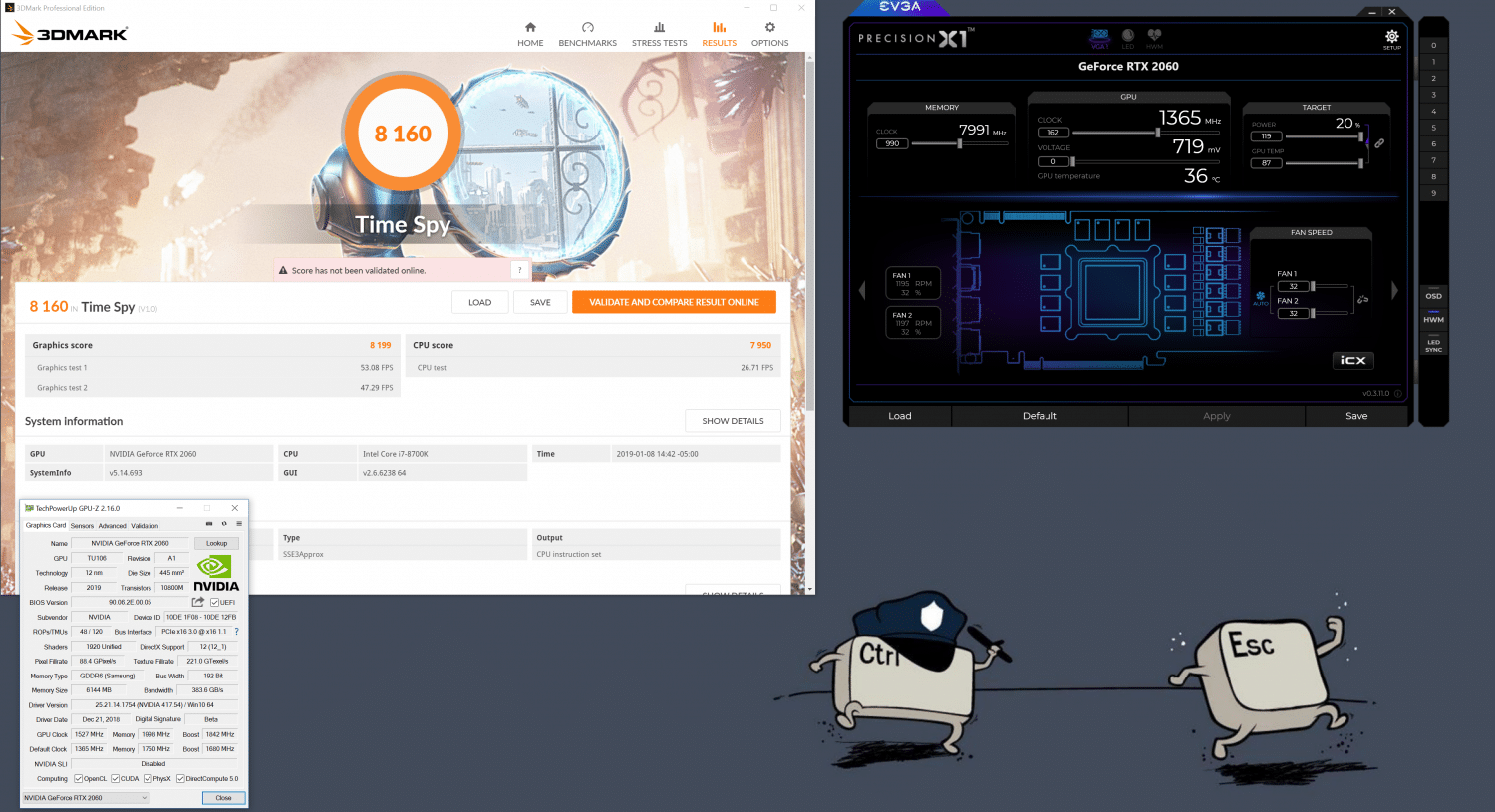1495x812 pixels.
Task: Click the power target slider handle
Action: pos(1360,136)
